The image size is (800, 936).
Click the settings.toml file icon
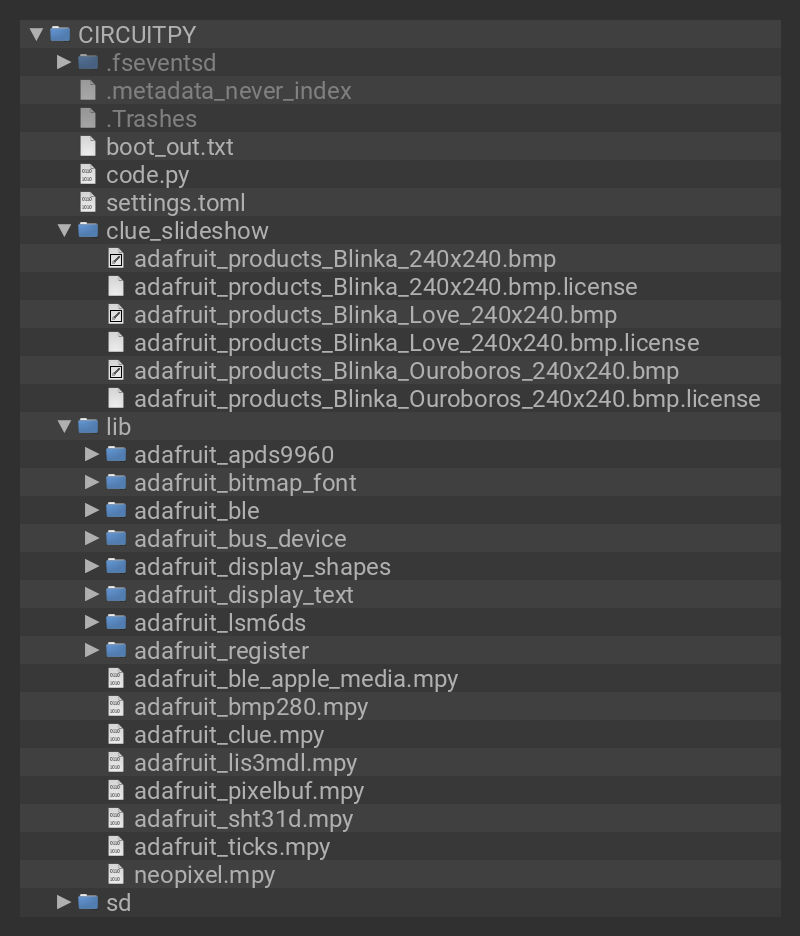[88, 203]
